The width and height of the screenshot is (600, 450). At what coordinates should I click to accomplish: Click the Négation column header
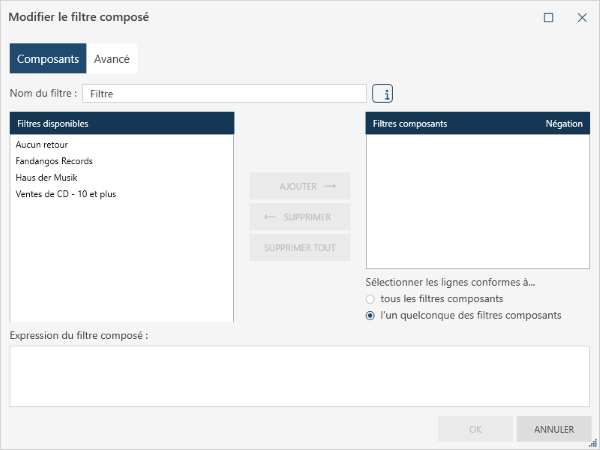coord(564,124)
